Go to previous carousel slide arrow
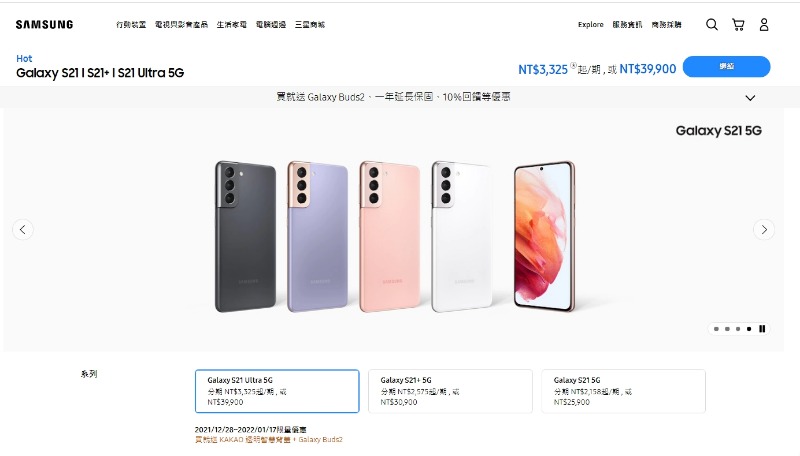This screenshot has width=800, height=456. click(23, 230)
